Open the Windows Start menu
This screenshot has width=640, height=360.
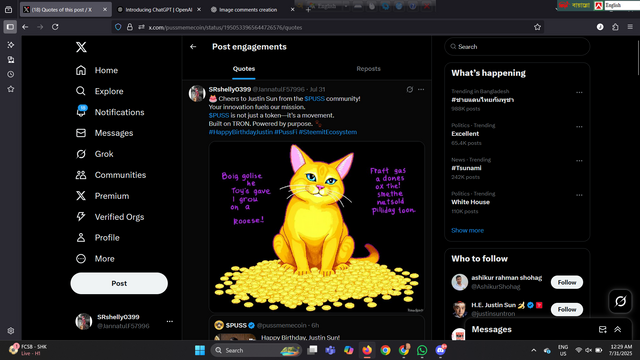200,350
